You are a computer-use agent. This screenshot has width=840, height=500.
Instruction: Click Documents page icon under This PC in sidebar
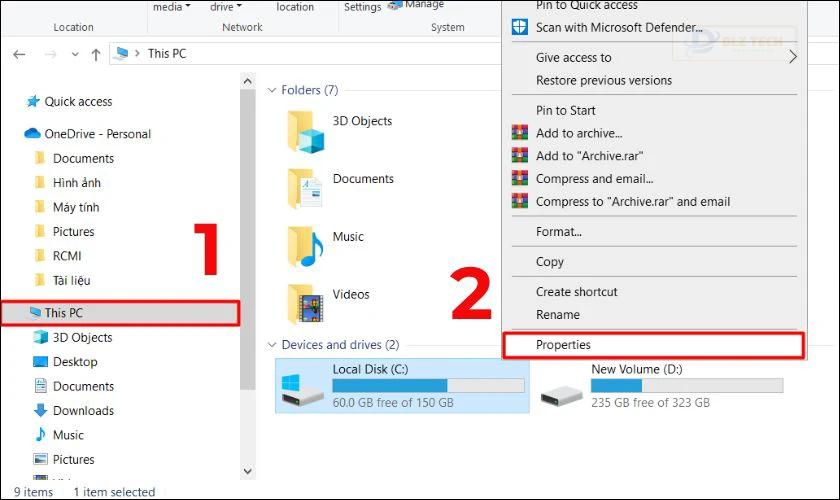coord(41,386)
